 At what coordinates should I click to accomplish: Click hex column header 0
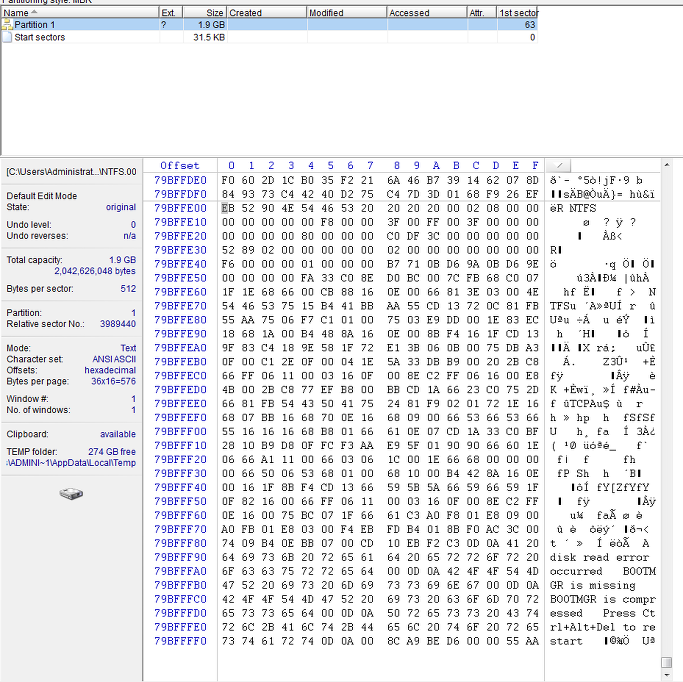(x=231, y=165)
